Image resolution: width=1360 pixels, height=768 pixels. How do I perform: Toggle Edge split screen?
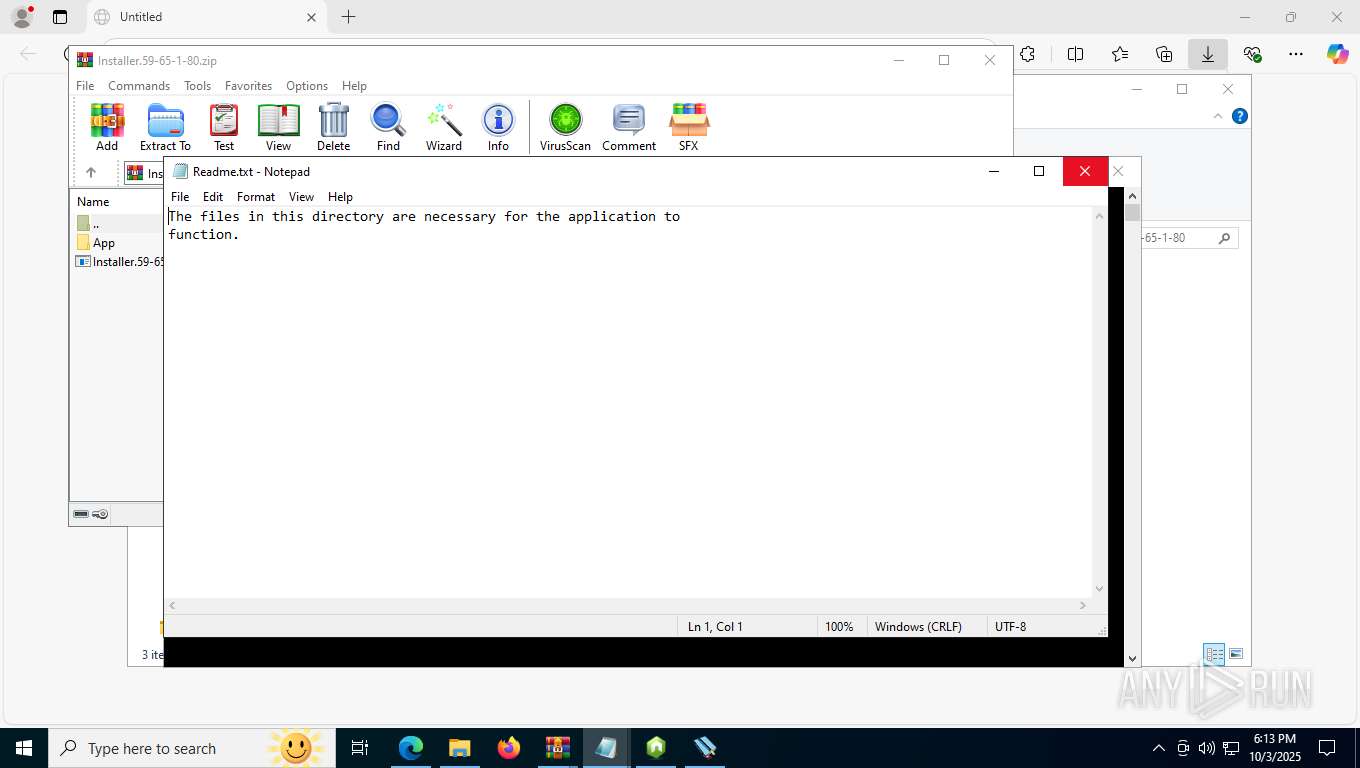click(x=1075, y=54)
